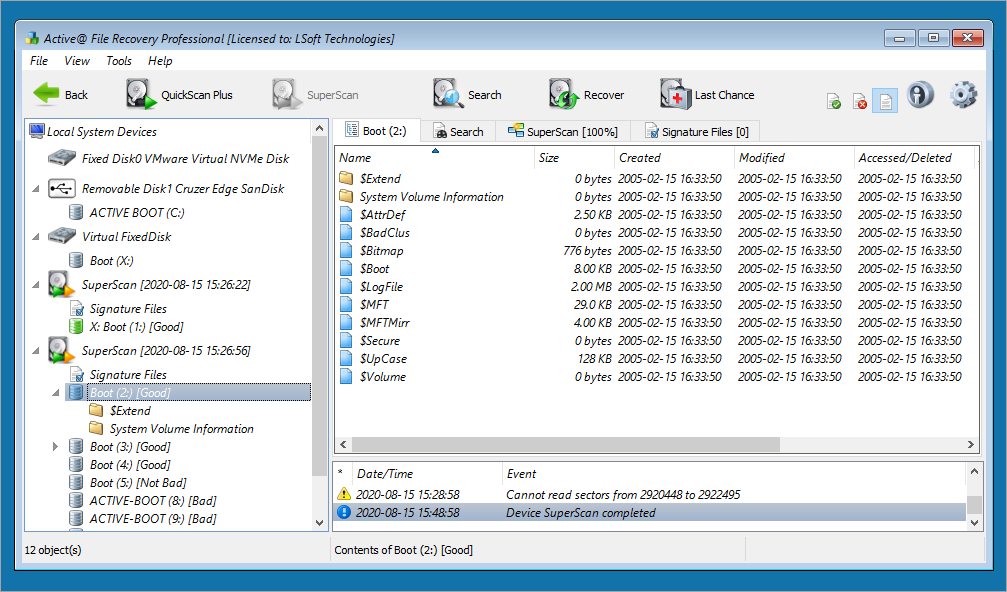Click the green-check document filter icon
The image size is (1007, 592).
coord(834,101)
